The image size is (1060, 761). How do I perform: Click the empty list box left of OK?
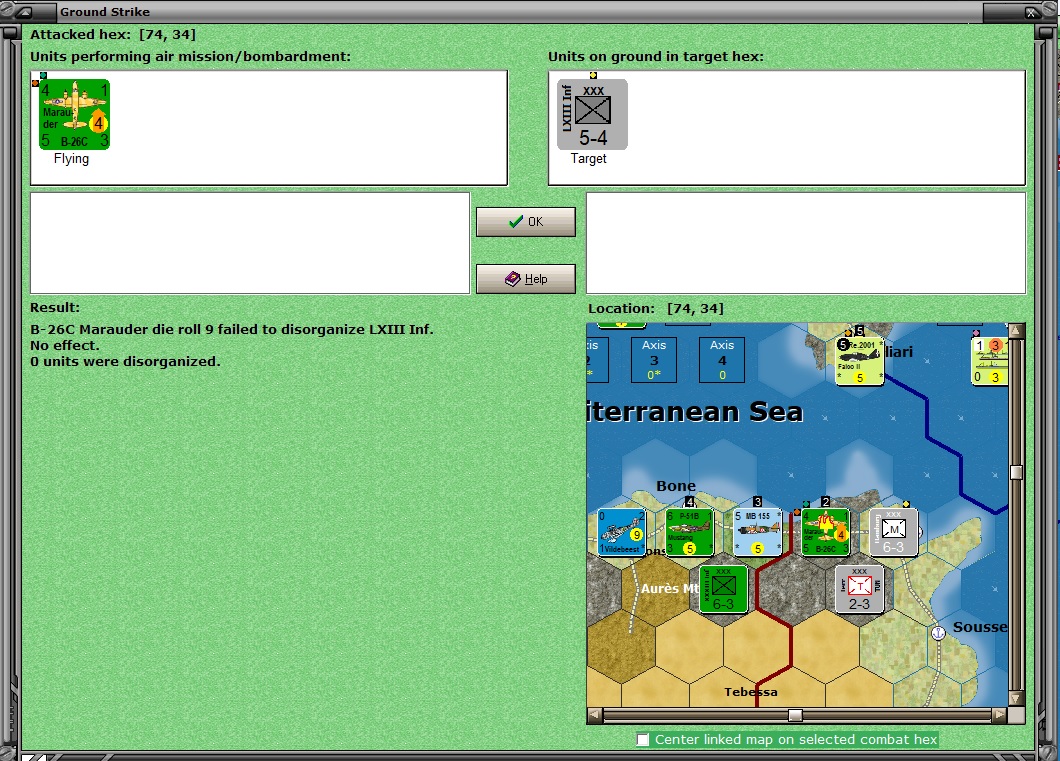(x=250, y=243)
